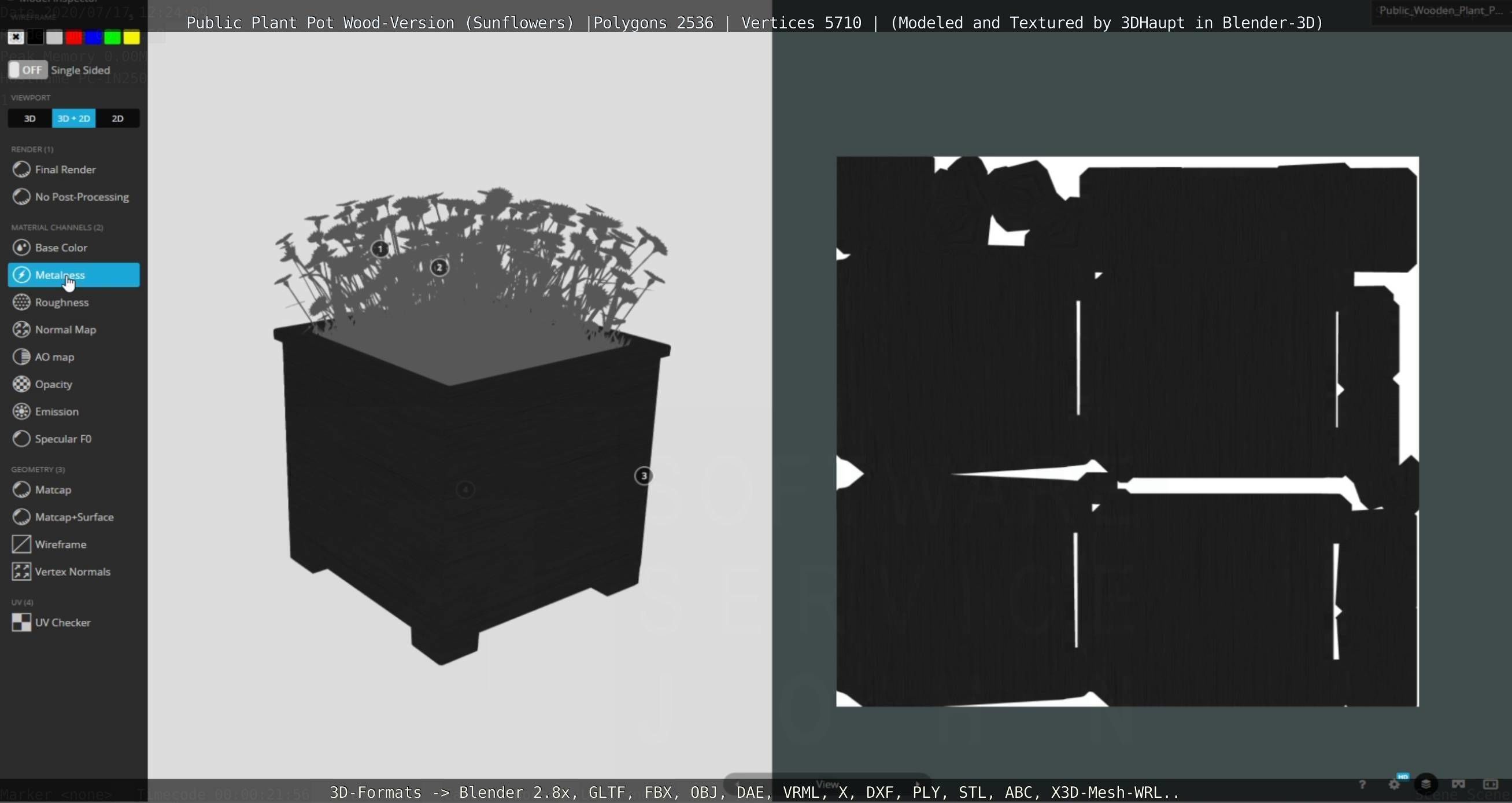
Task: Switch viewport to 2D only
Action: (x=117, y=118)
